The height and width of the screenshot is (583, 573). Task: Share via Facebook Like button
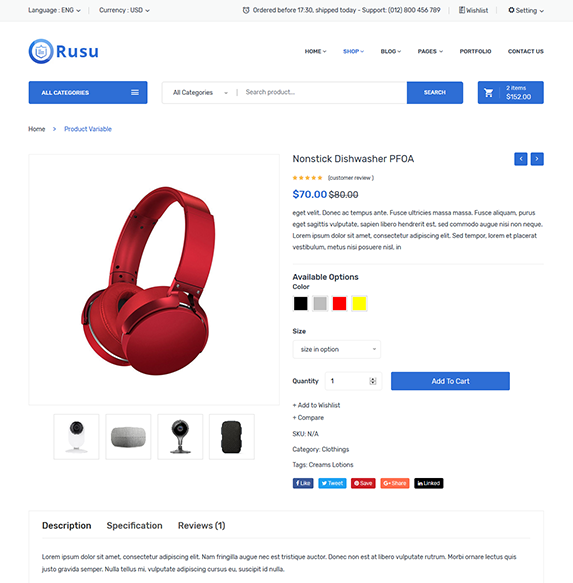[303, 483]
